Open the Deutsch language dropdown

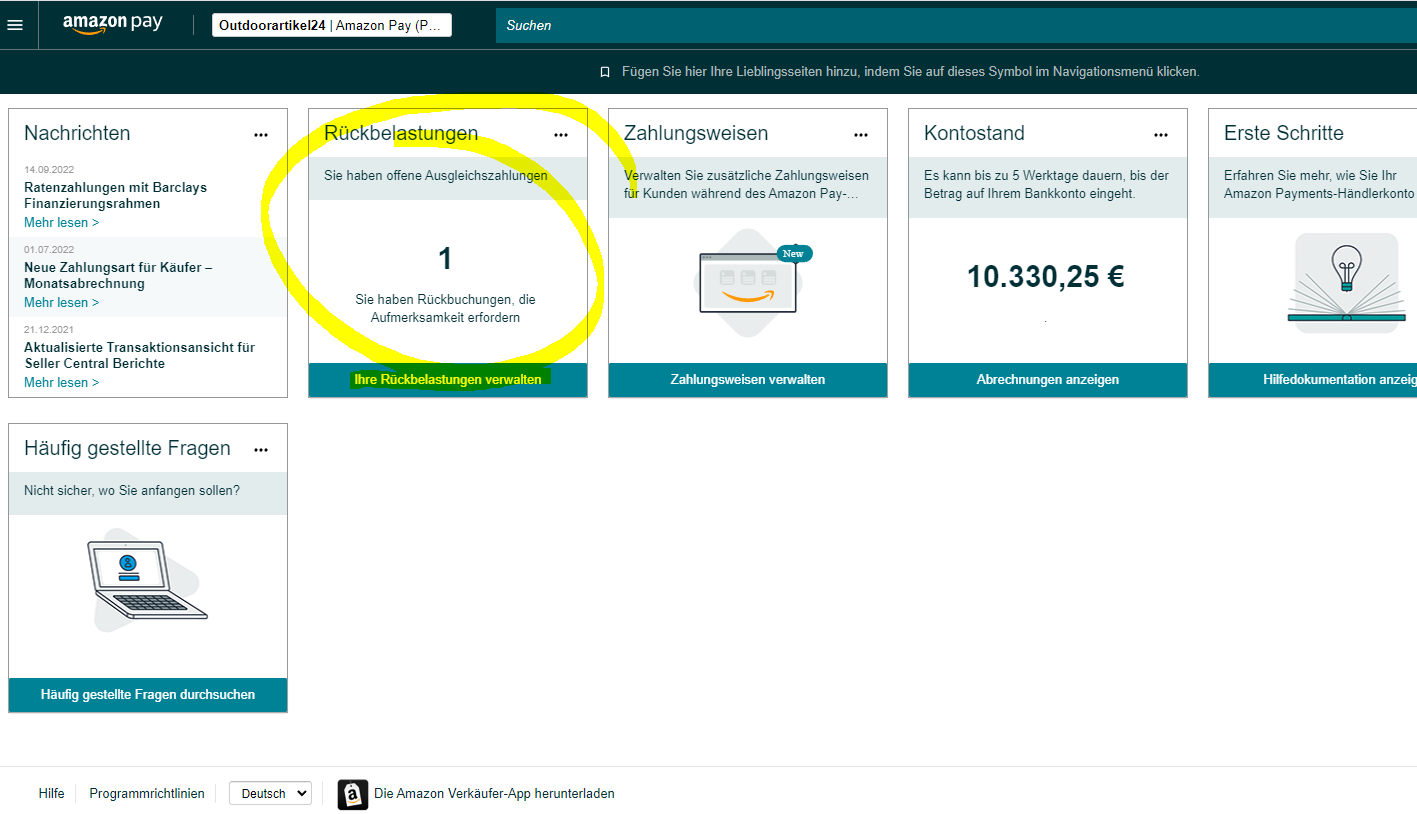270,793
